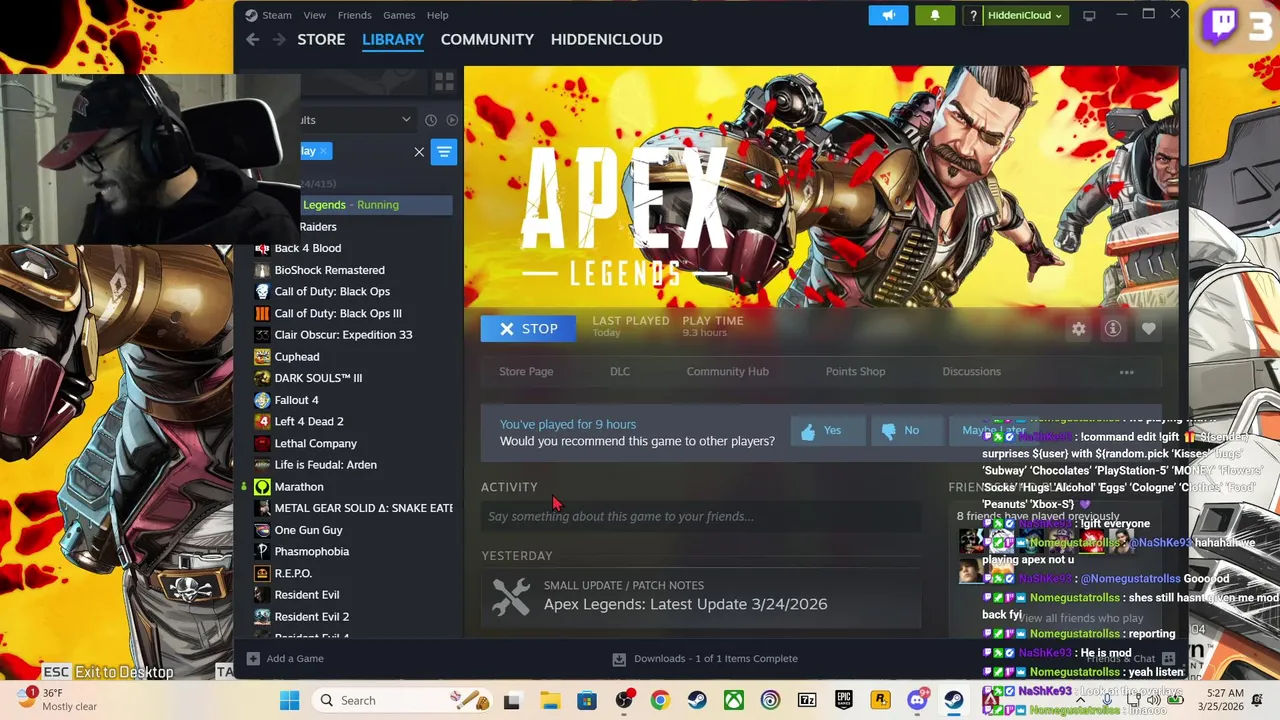Viewport: 1280px width, 720px height.
Task: Open Steam announcements megaphone button
Action: [x=888, y=15]
